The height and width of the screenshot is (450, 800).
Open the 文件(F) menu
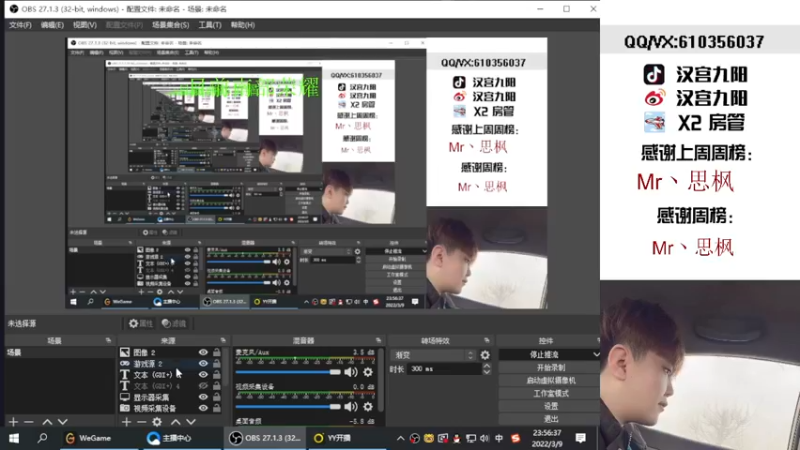point(20,24)
